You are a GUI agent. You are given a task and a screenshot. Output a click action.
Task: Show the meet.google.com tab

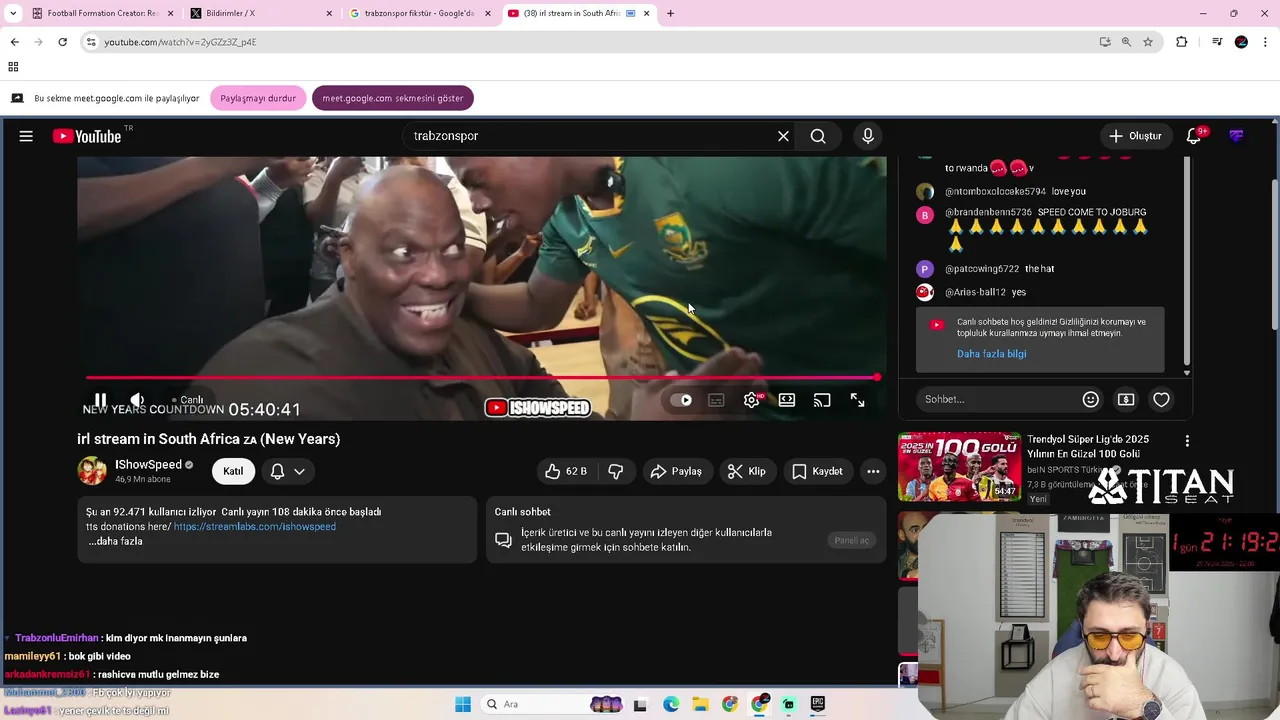[393, 98]
